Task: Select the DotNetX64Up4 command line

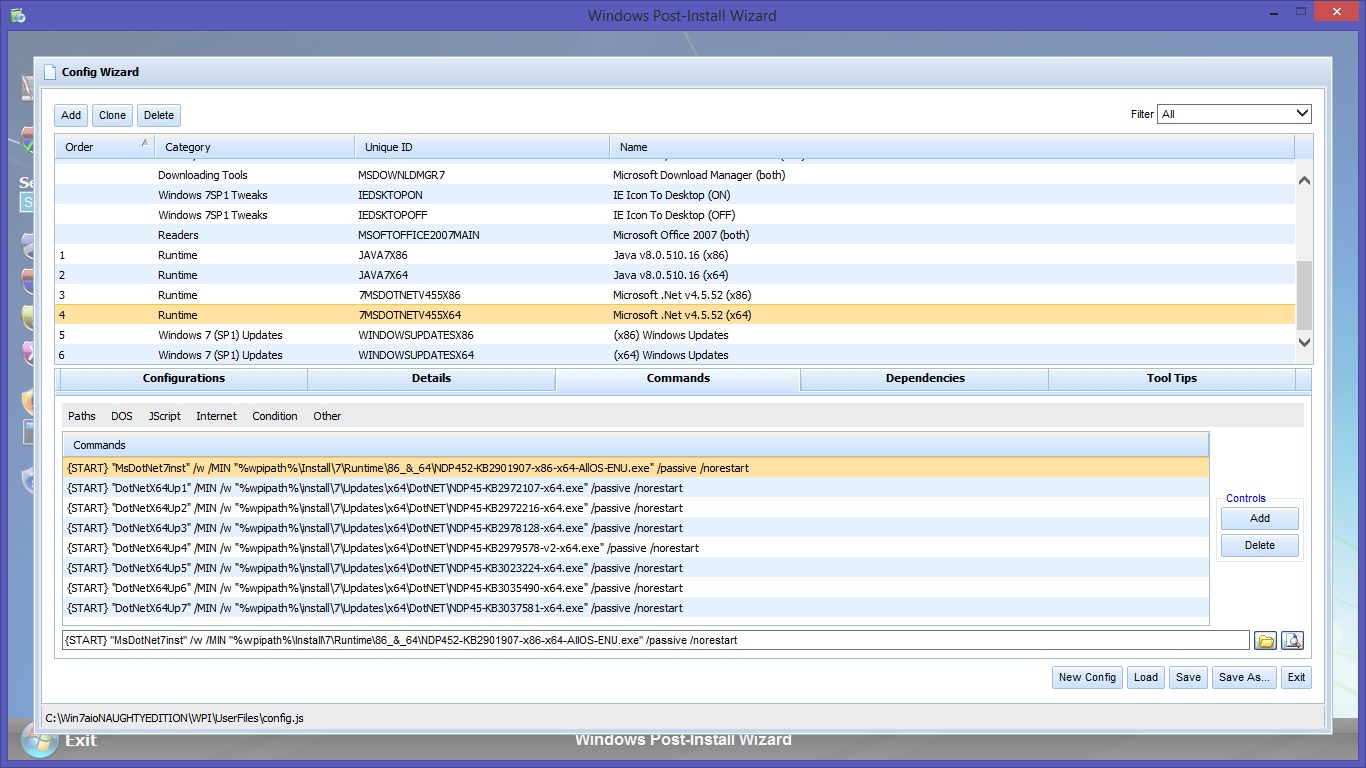Action: click(x=636, y=548)
